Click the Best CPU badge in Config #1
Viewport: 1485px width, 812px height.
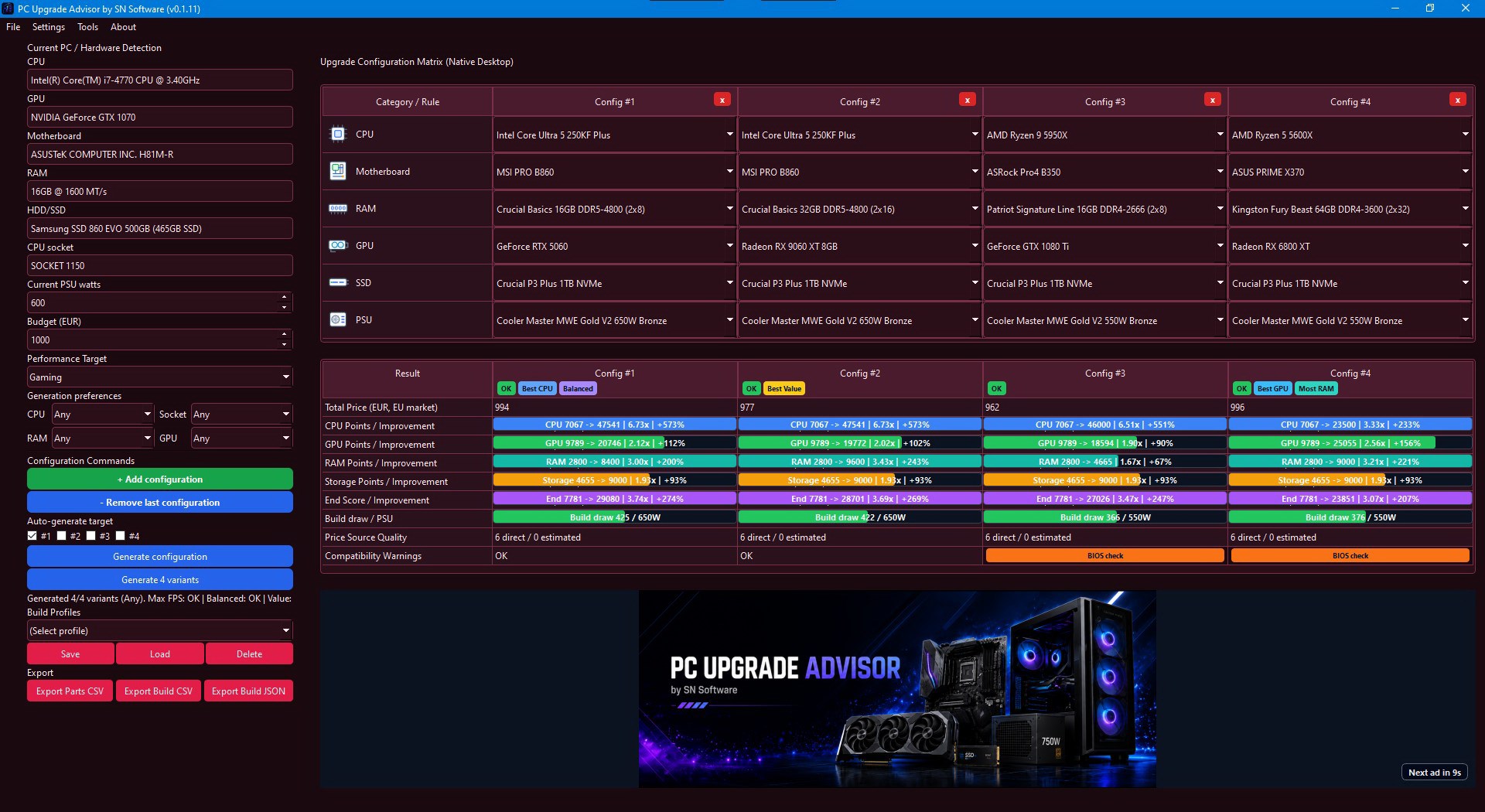(x=537, y=389)
